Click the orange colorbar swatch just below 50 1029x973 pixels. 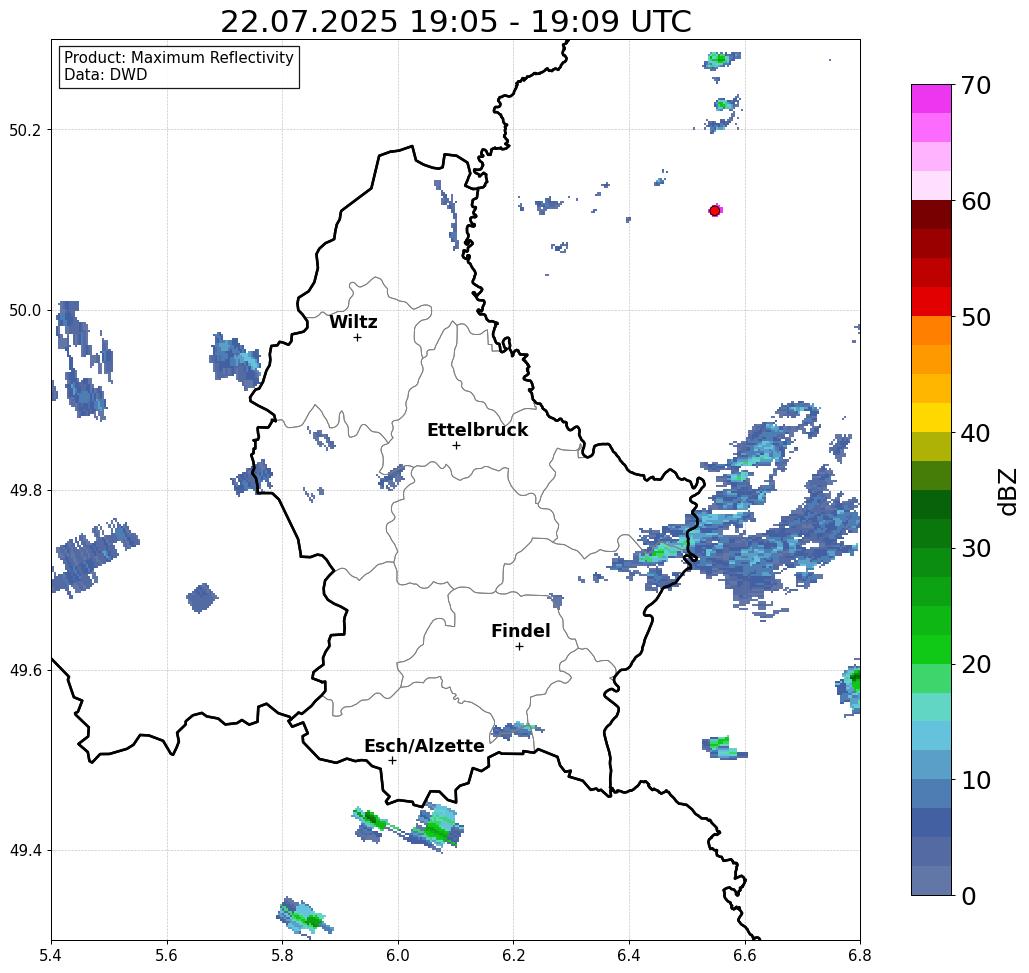[x=931, y=331]
